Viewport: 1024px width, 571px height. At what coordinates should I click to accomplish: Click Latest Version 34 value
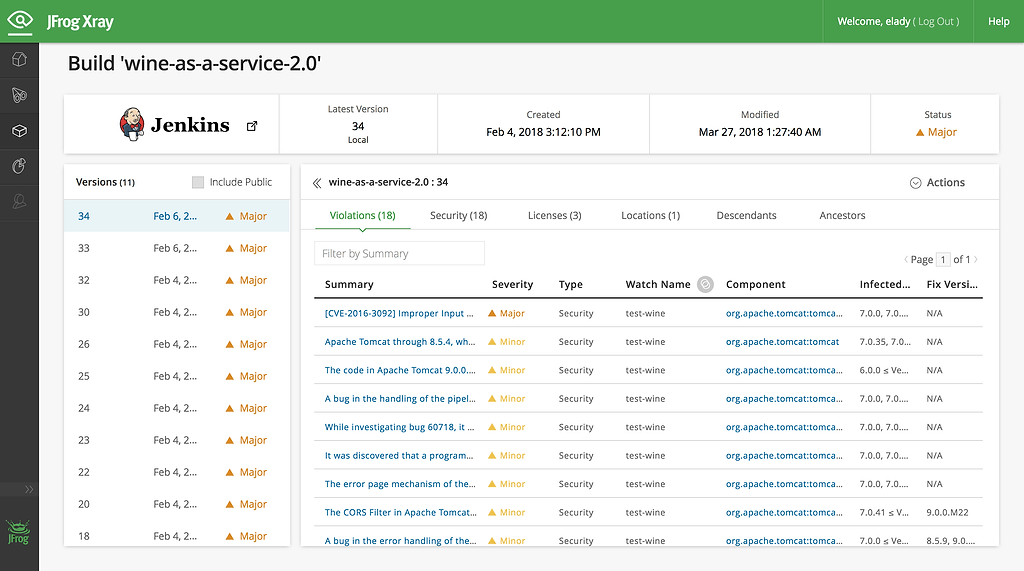click(x=358, y=126)
